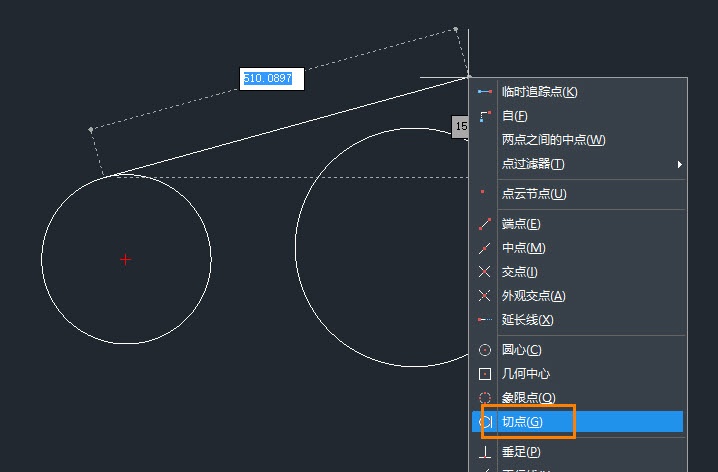Click the angle field showing 15
This screenshot has height=472, width=718.
coord(461,127)
